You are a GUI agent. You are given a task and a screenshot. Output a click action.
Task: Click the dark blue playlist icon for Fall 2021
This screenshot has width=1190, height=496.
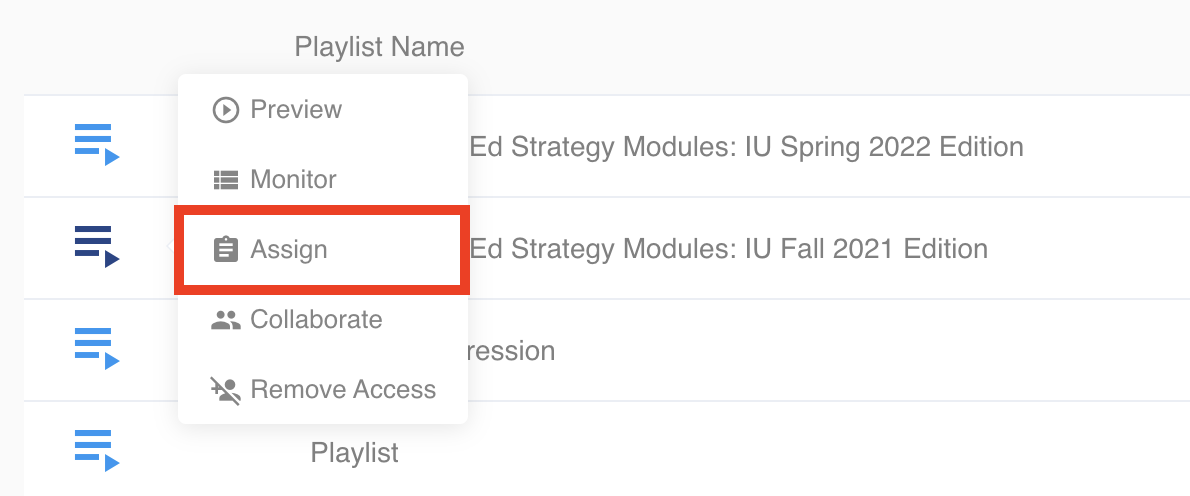click(97, 246)
